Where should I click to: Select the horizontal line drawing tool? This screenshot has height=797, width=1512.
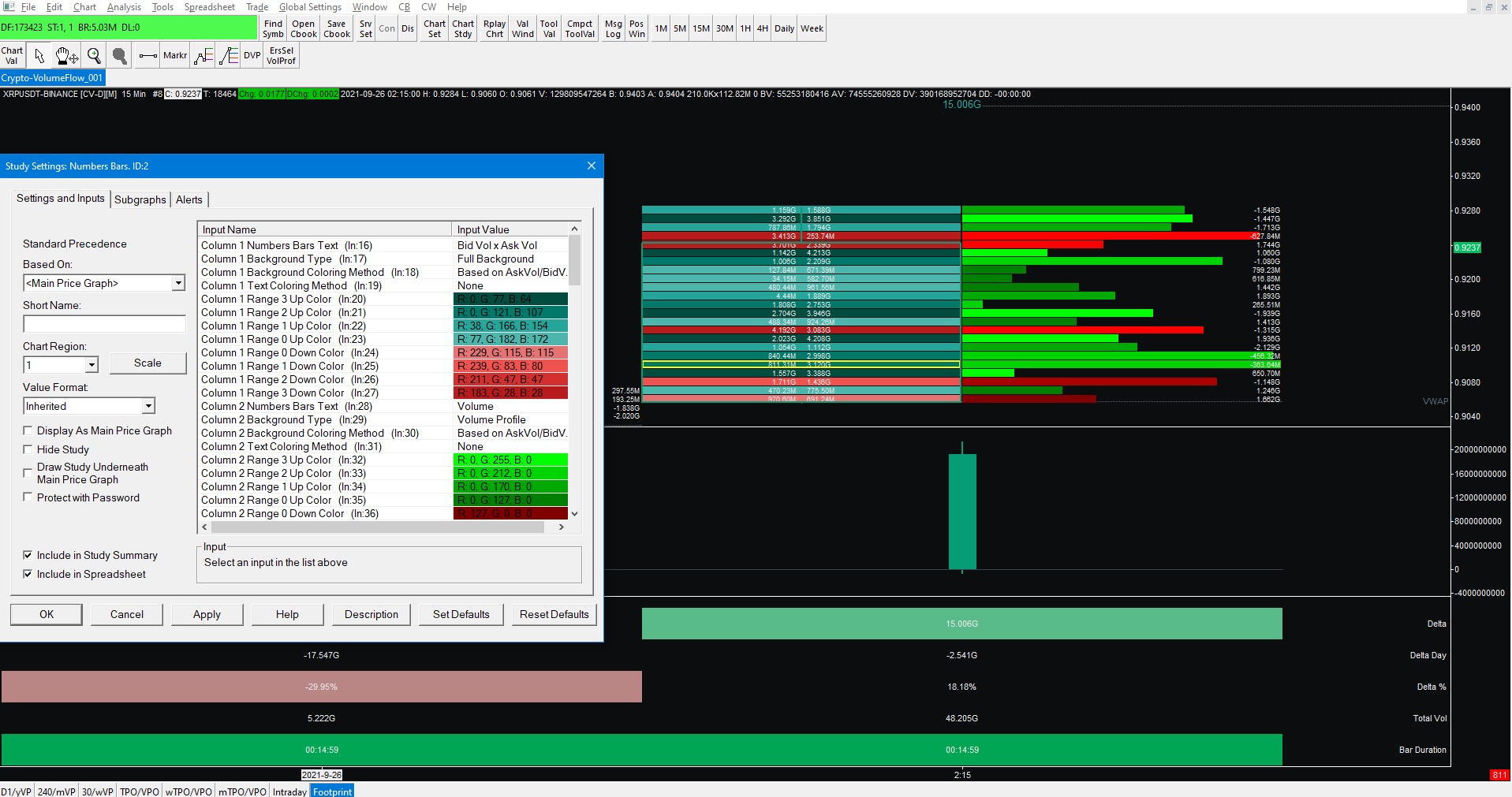pyautogui.click(x=147, y=56)
